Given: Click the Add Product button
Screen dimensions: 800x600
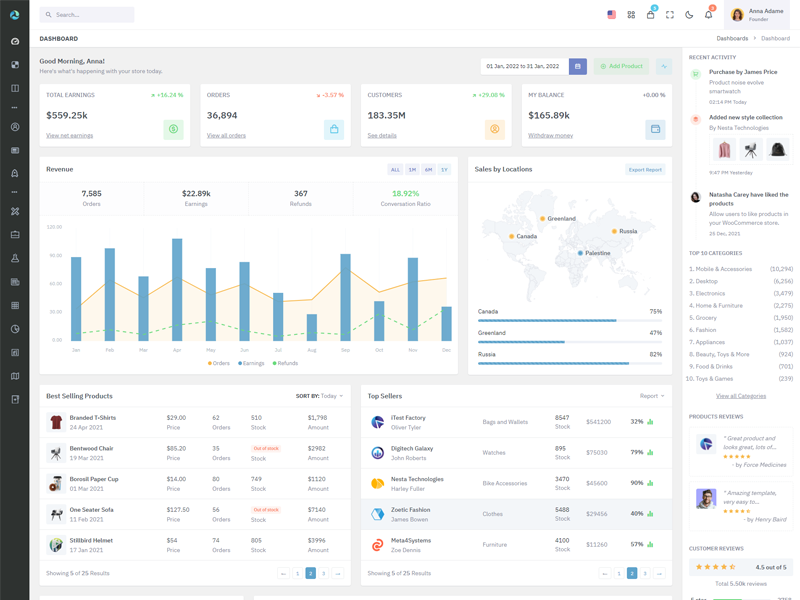Looking at the screenshot, I should 621,66.
